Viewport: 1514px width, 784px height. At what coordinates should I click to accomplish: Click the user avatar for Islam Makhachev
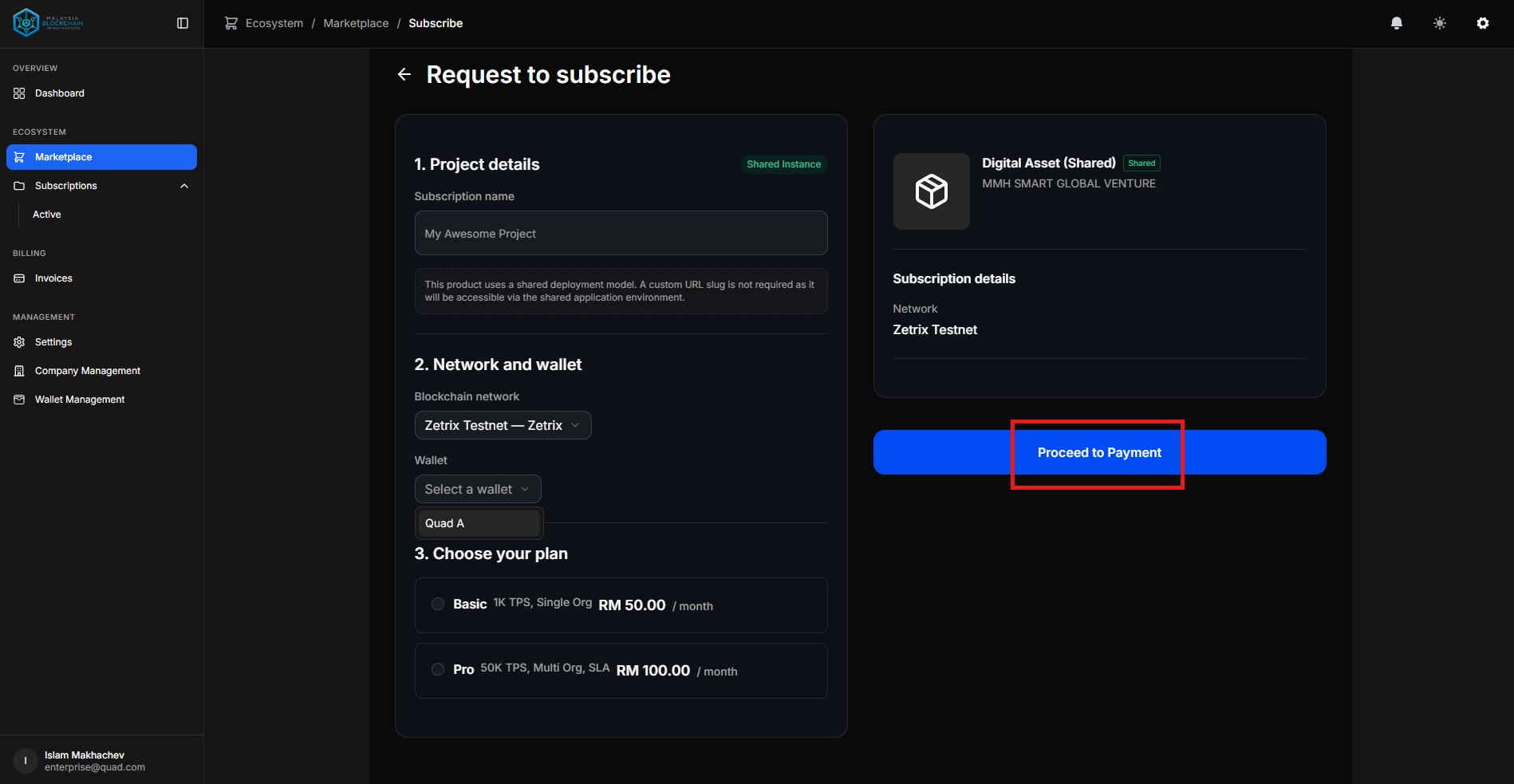pyautogui.click(x=26, y=761)
